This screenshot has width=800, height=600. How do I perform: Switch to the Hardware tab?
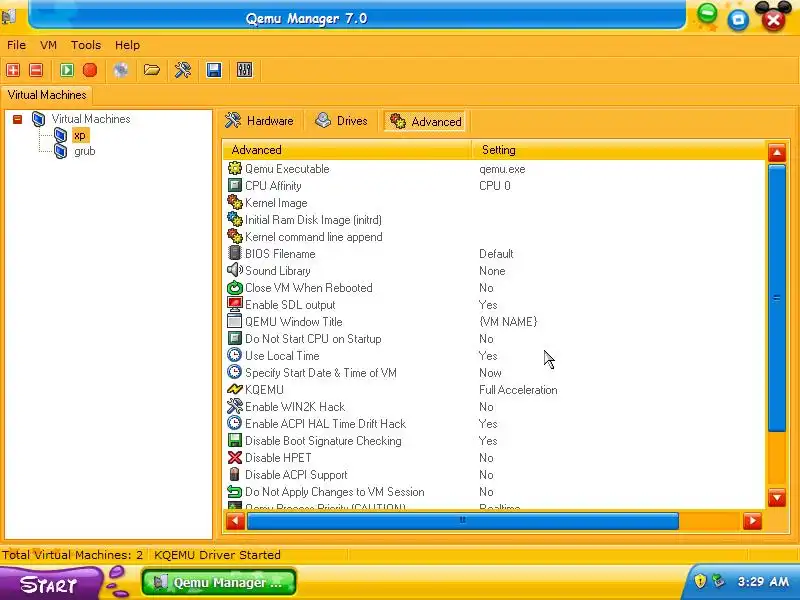pyautogui.click(x=260, y=121)
